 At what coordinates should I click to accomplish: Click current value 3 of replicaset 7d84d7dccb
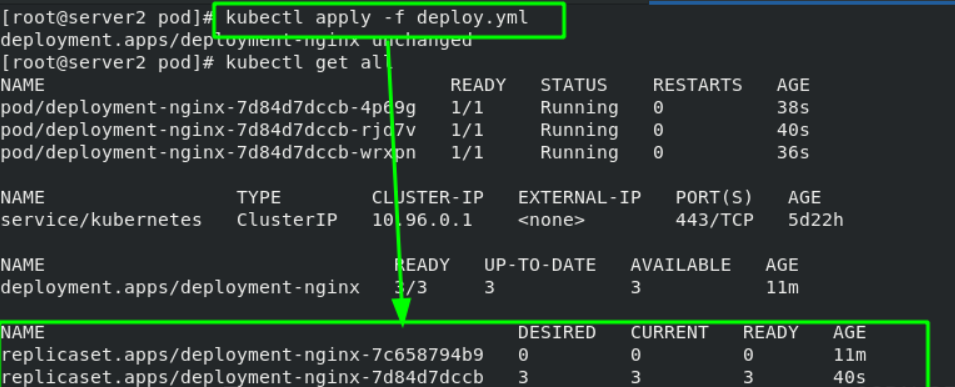coord(636,378)
